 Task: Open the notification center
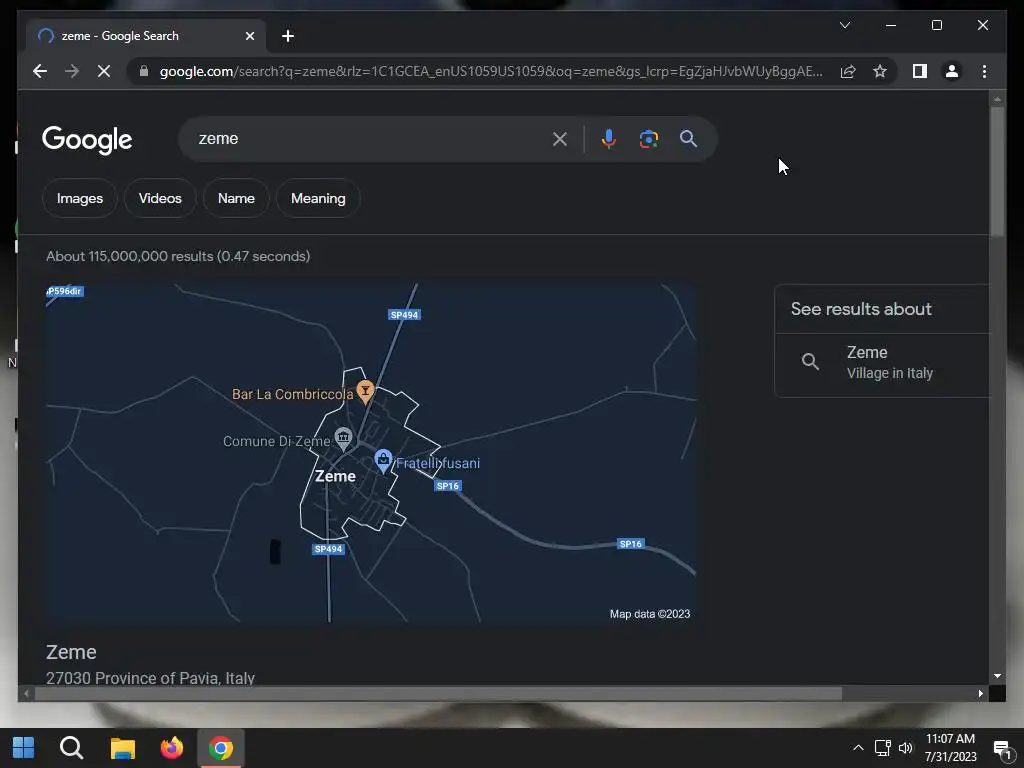1002,748
